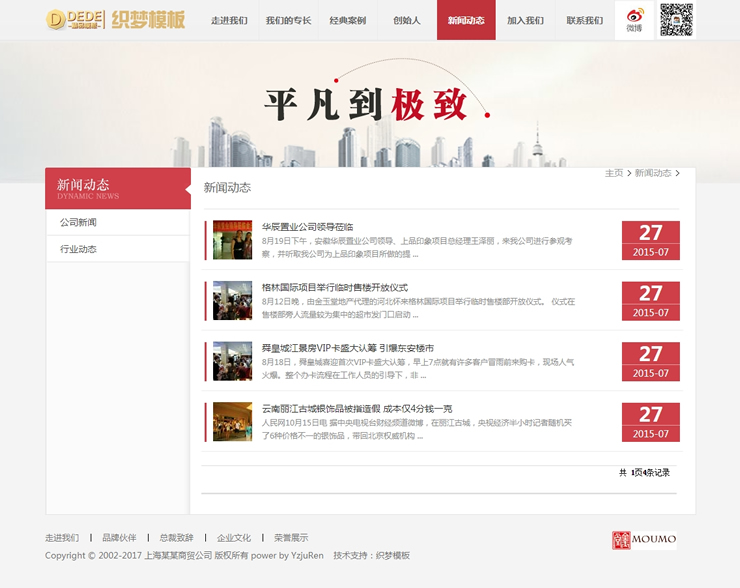740x588 pixels.
Task: Select the 创始人 navigation item
Action: (407, 21)
